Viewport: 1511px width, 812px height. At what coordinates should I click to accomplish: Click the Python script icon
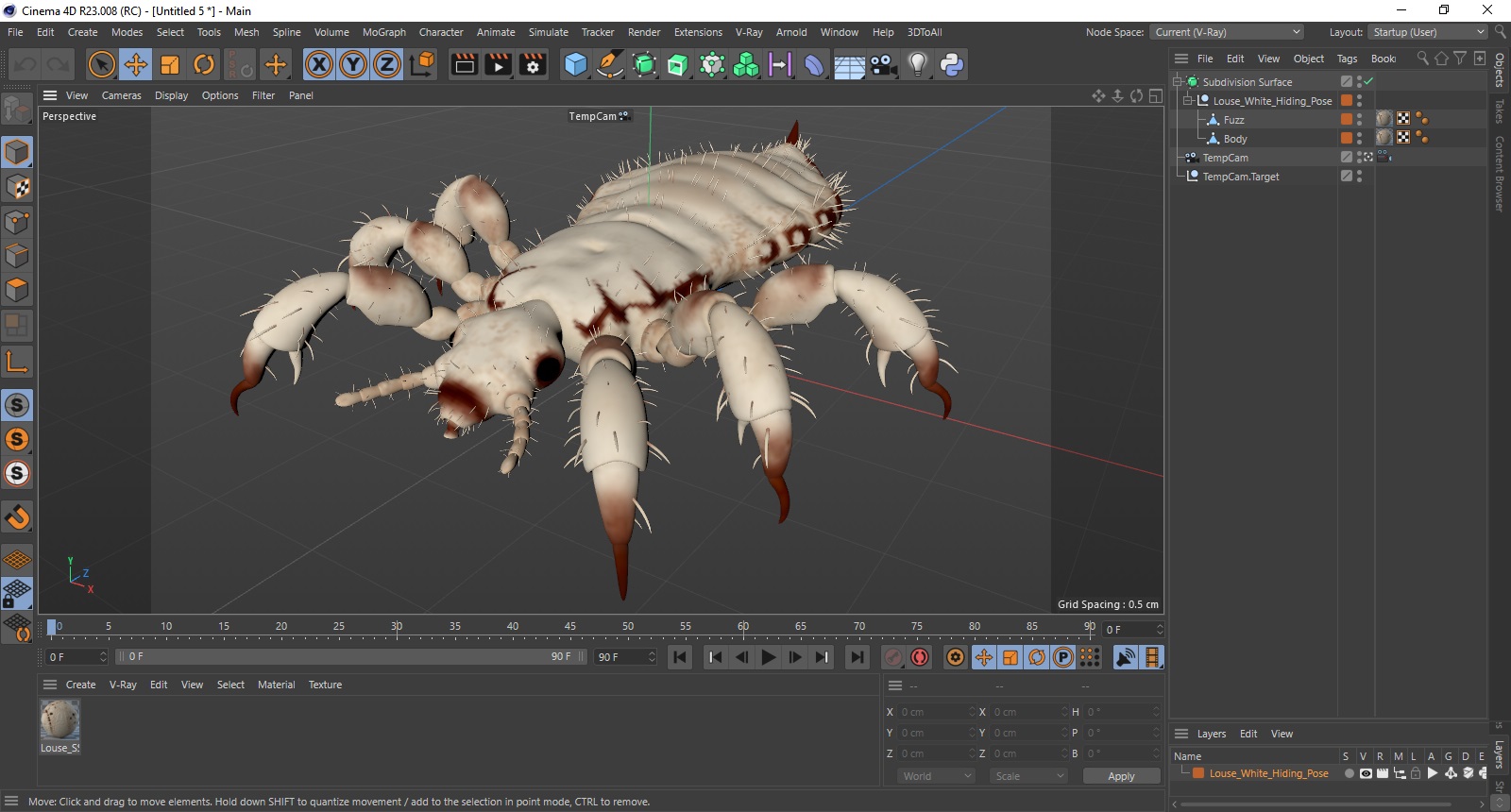951,64
